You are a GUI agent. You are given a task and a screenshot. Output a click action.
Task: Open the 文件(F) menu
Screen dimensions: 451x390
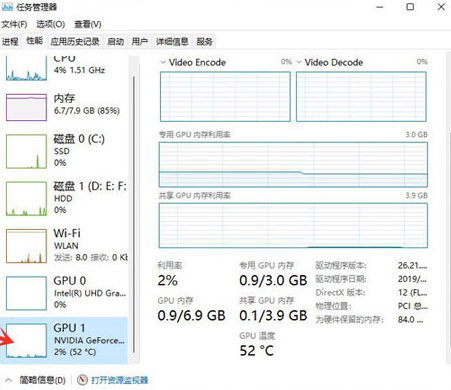14,24
